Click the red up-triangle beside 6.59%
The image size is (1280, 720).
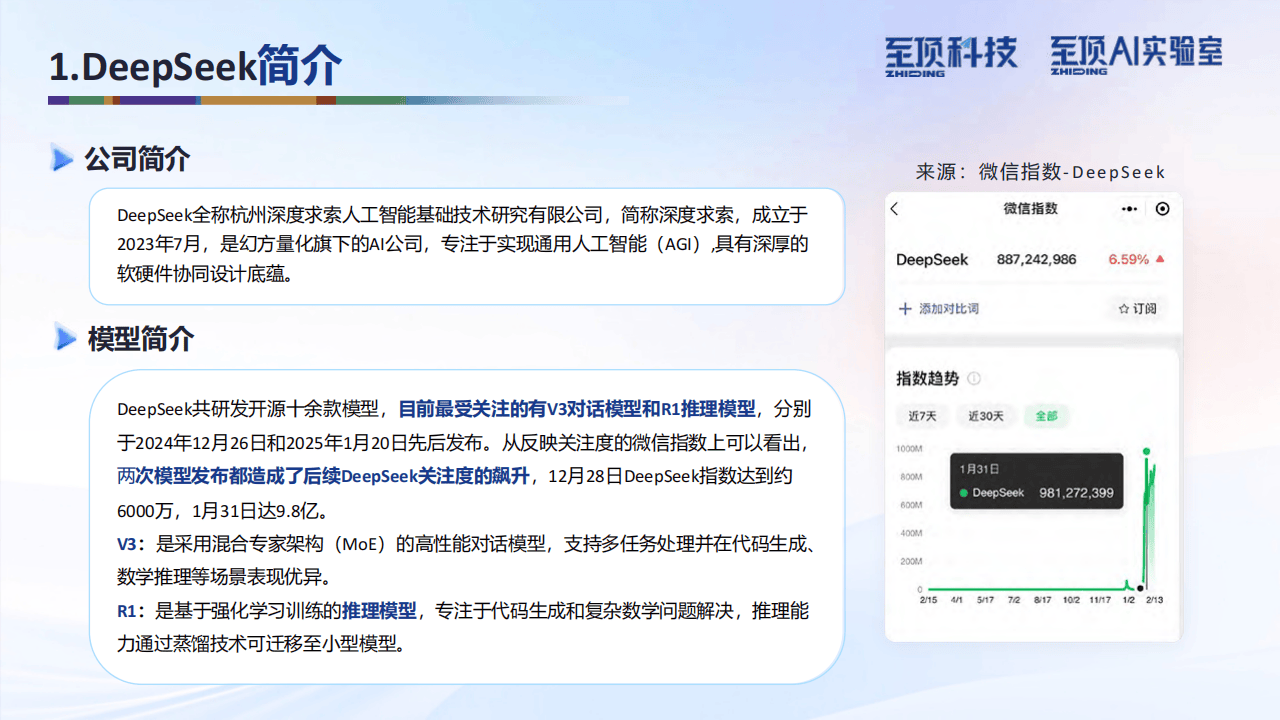(1160, 259)
